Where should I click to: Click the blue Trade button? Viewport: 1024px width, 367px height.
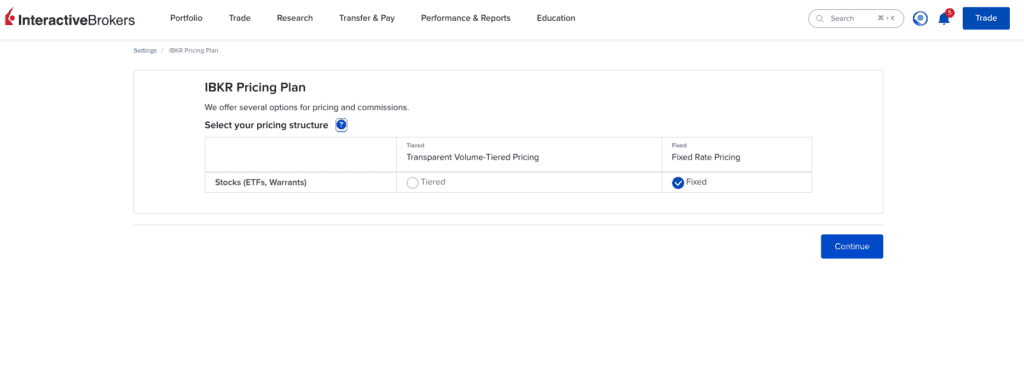[986, 18]
